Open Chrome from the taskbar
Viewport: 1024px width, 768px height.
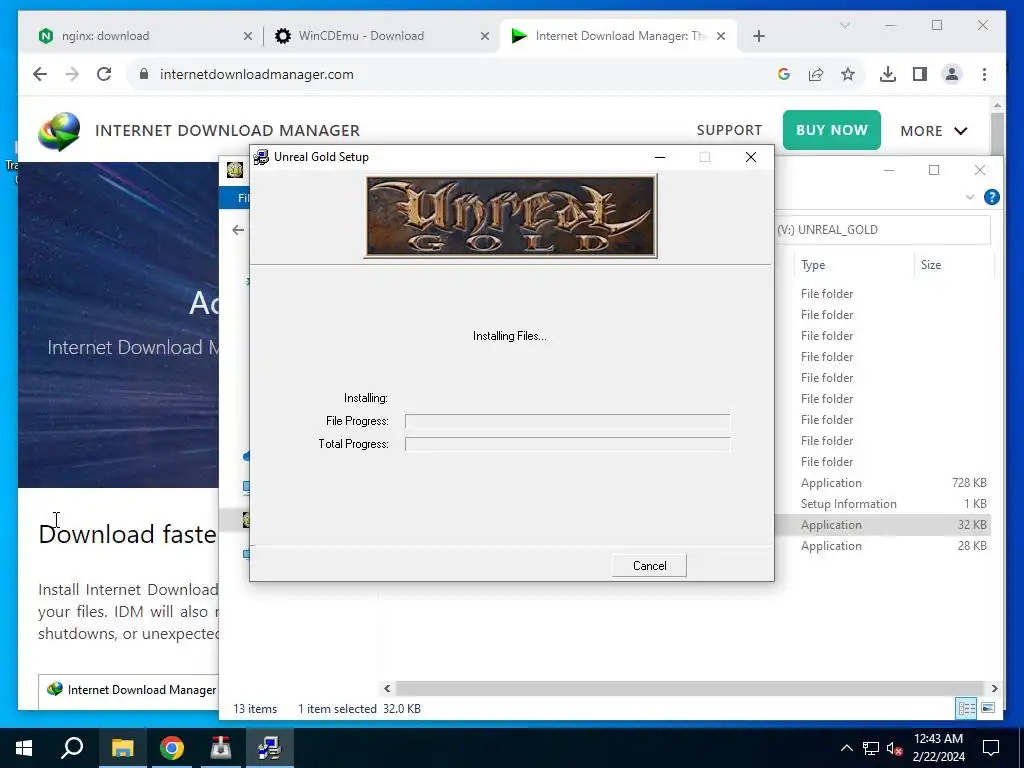pos(172,748)
